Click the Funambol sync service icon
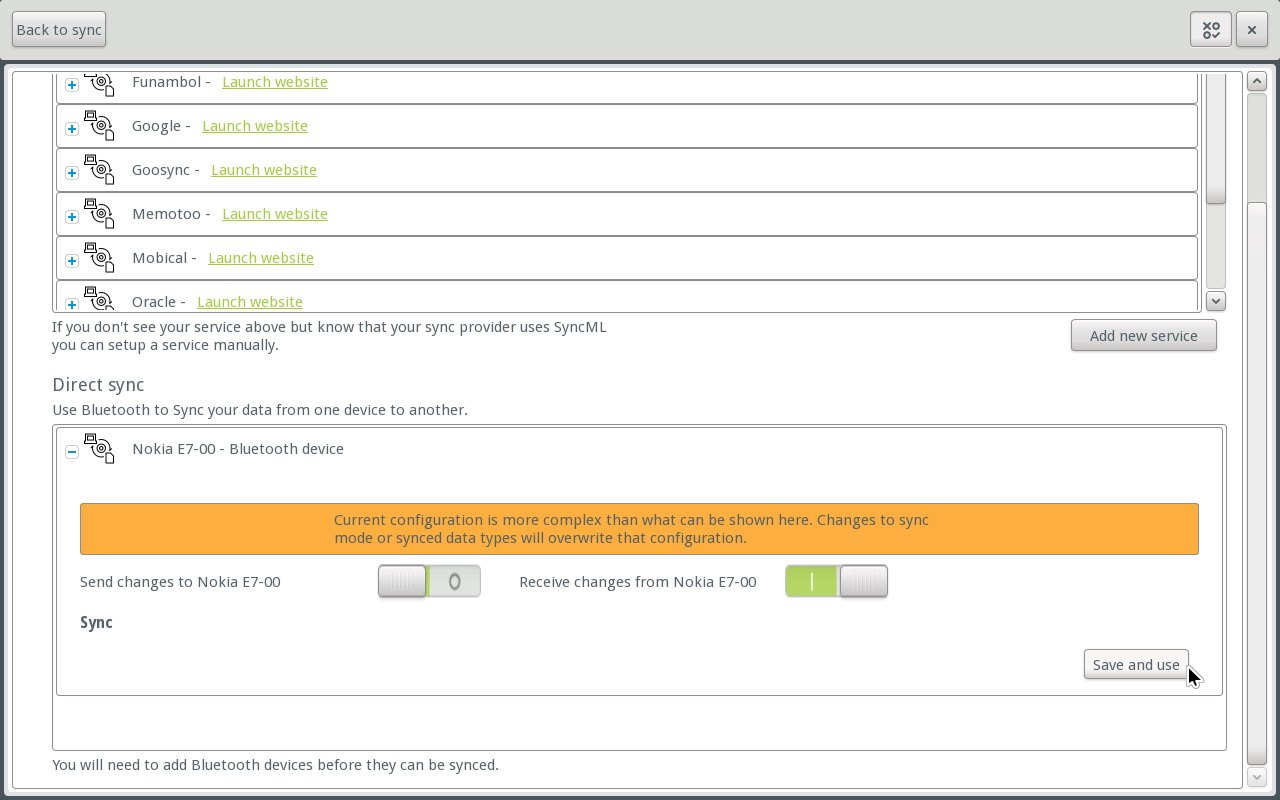This screenshot has width=1280, height=800. tap(99, 83)
